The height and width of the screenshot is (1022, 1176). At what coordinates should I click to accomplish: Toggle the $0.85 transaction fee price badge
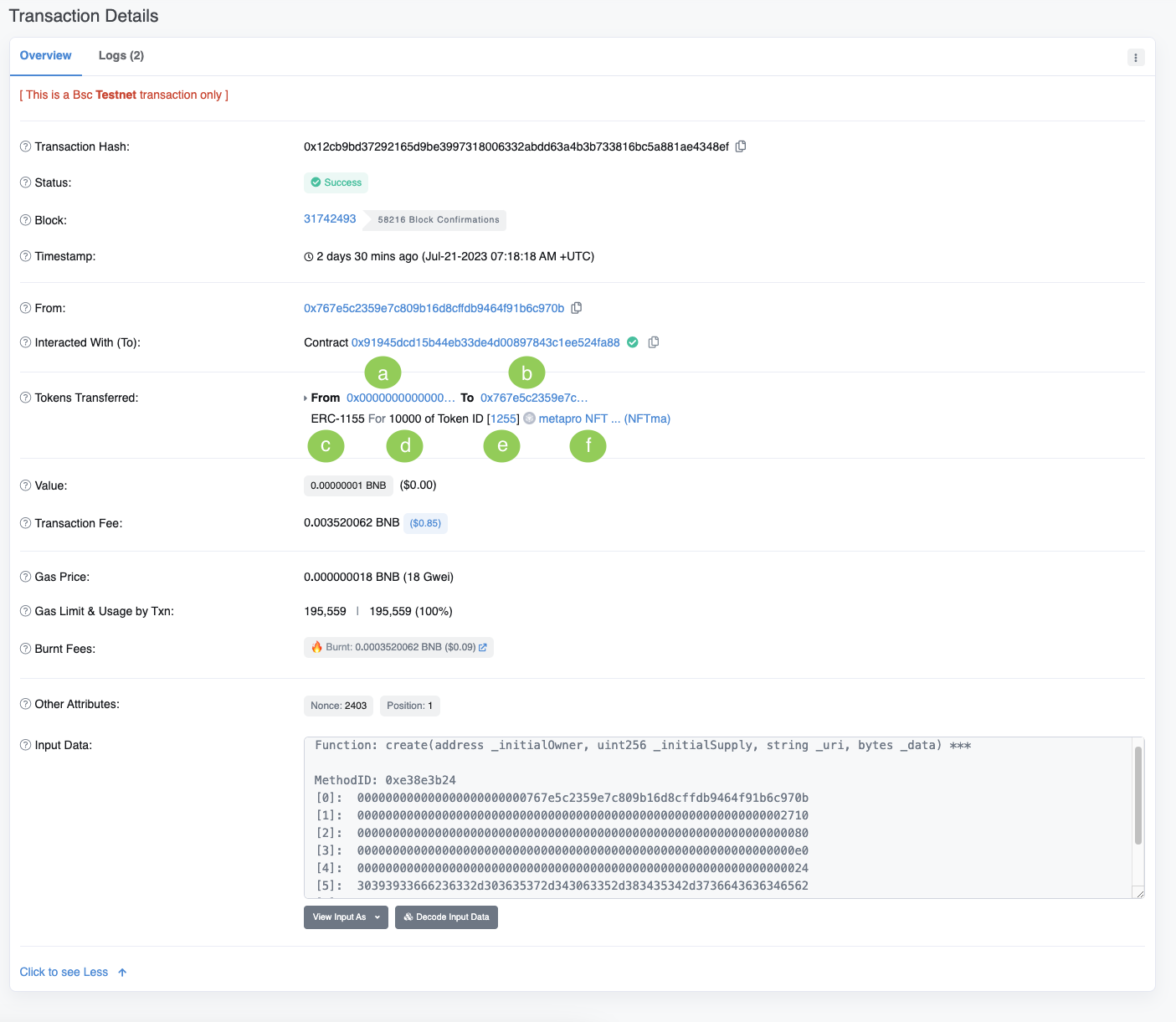tap(425, 523)
